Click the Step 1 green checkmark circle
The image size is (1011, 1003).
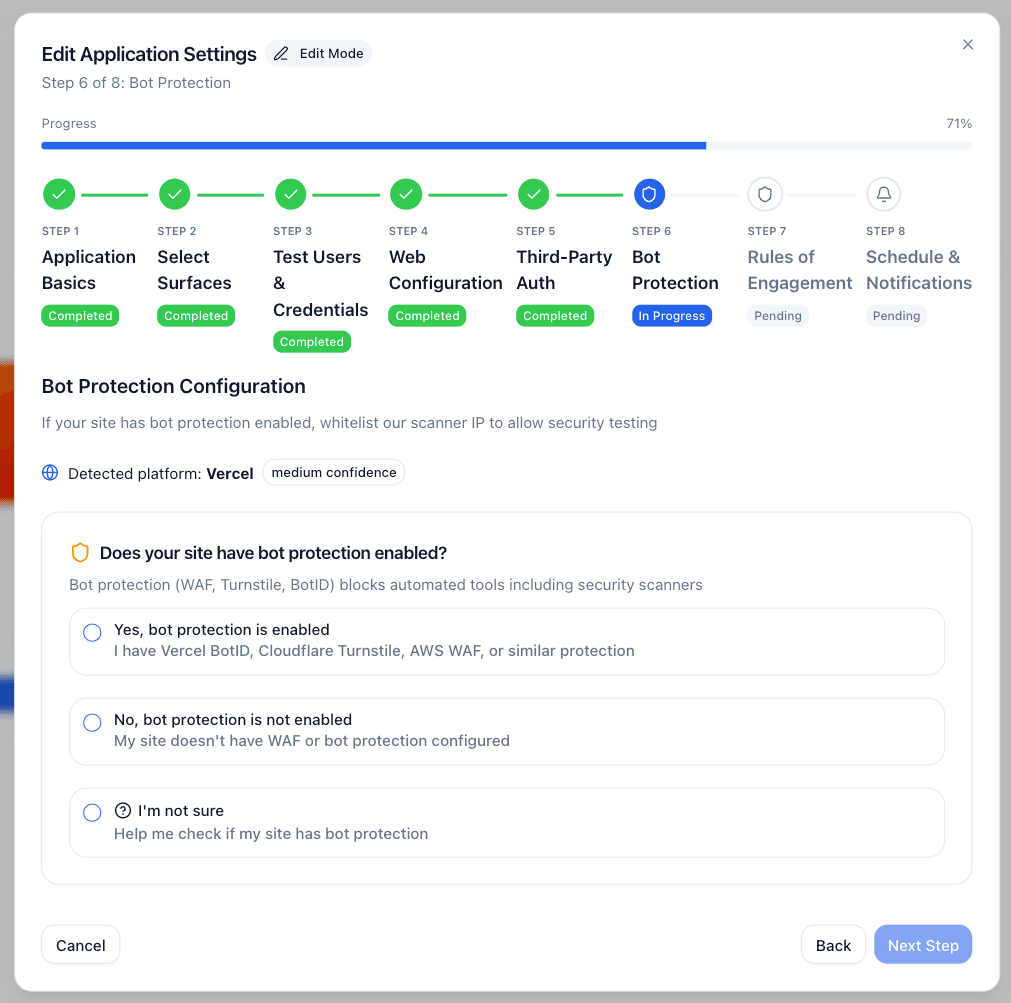coord(59,194)
